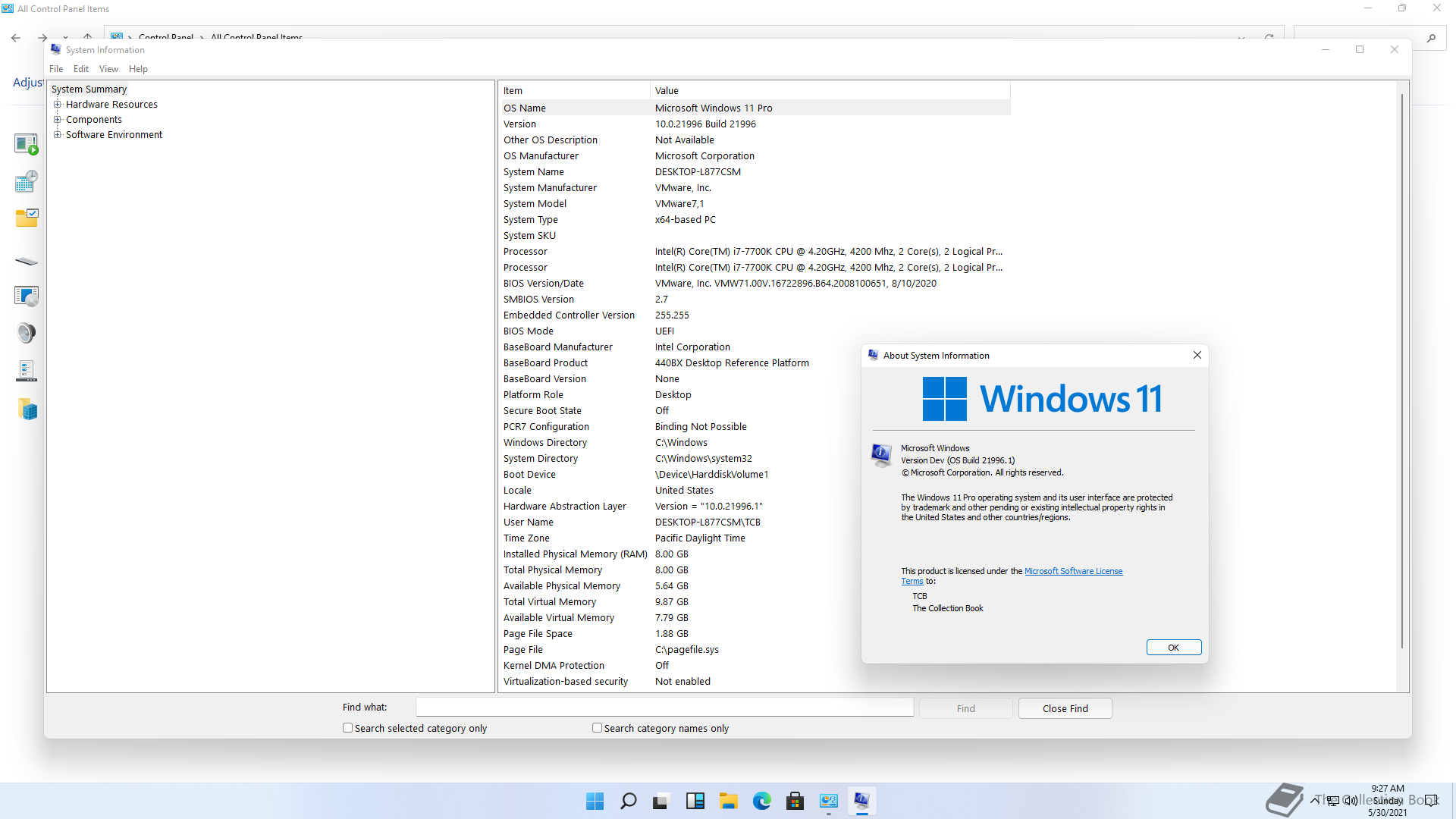
Task: Click the C:\pagefile.sys value
Action: click(687, 650)
